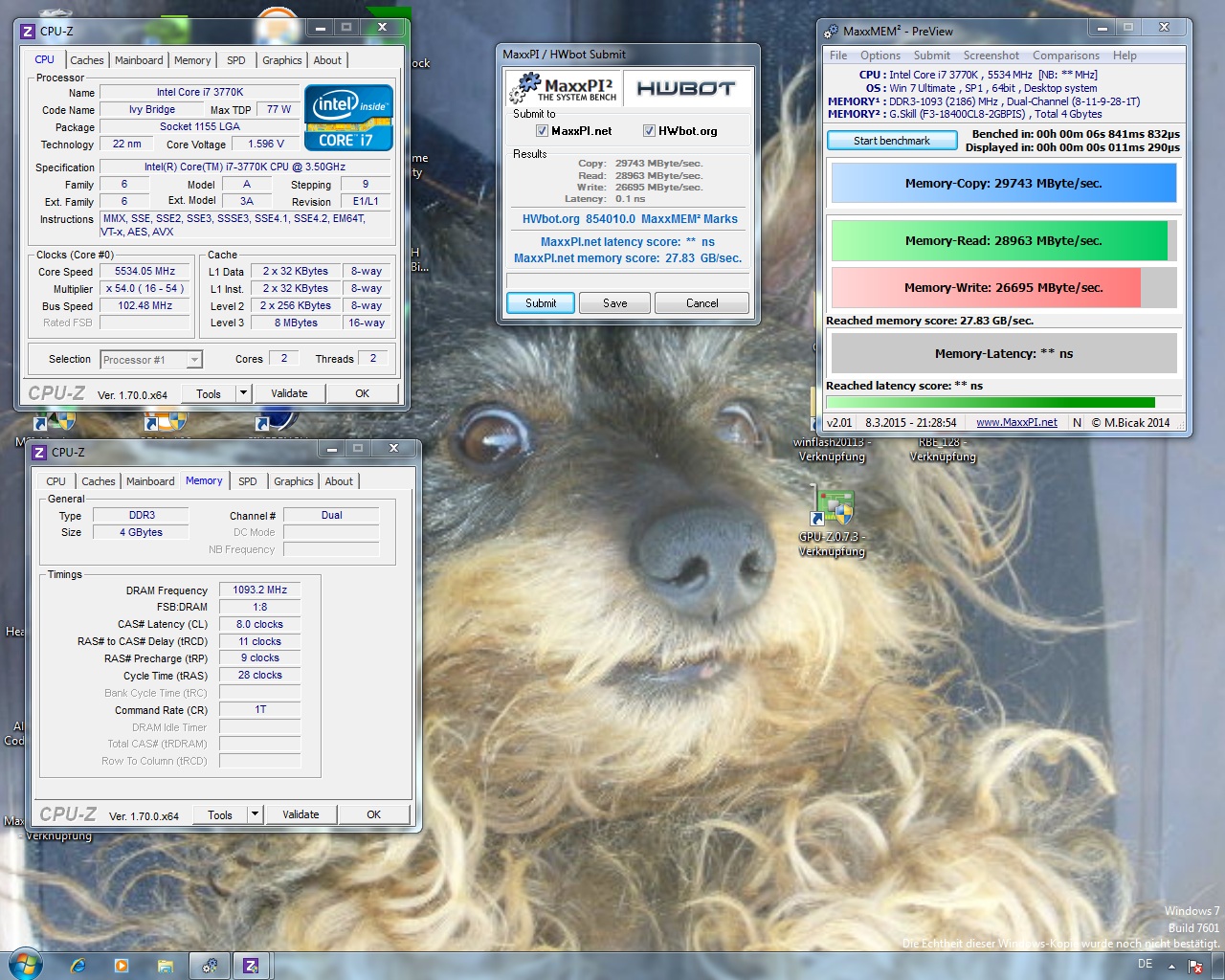Image resolution: width=1225 pixels, height=980 pixels.
Task: Click the CPU-Z logo icon in top window title bar
Action: [x=28, y=31]
